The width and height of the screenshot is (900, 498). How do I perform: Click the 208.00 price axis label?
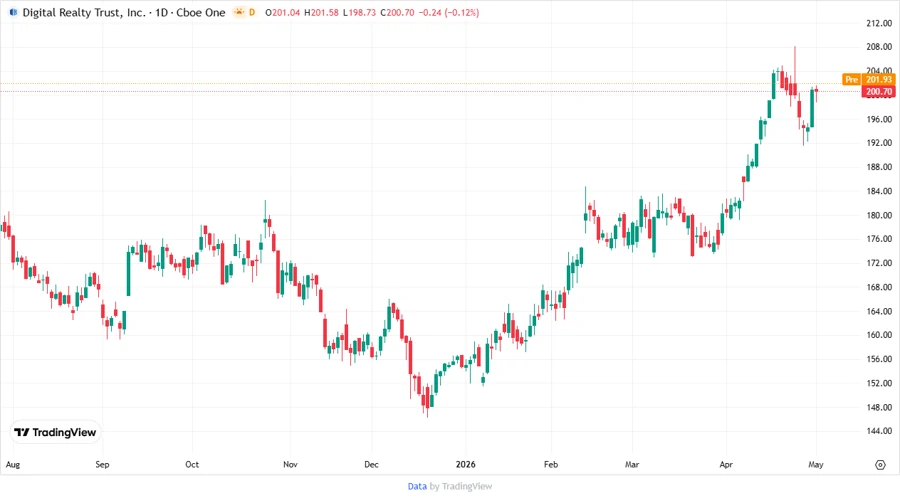pos(879,47)
